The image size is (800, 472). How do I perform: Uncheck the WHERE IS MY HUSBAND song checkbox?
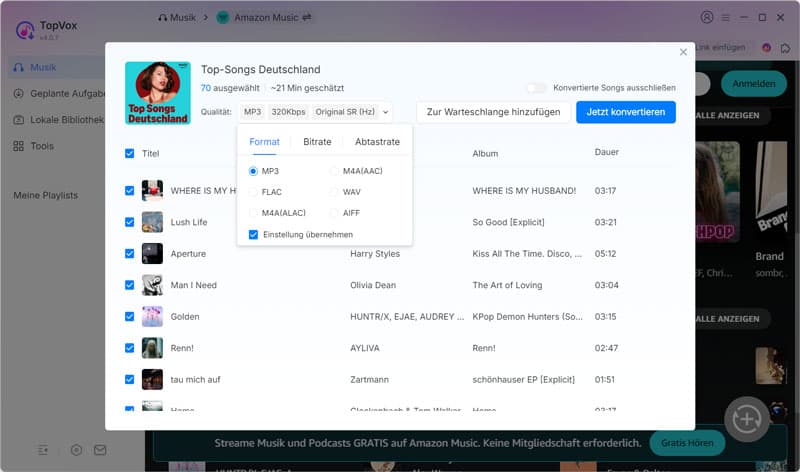pos(130,191)
